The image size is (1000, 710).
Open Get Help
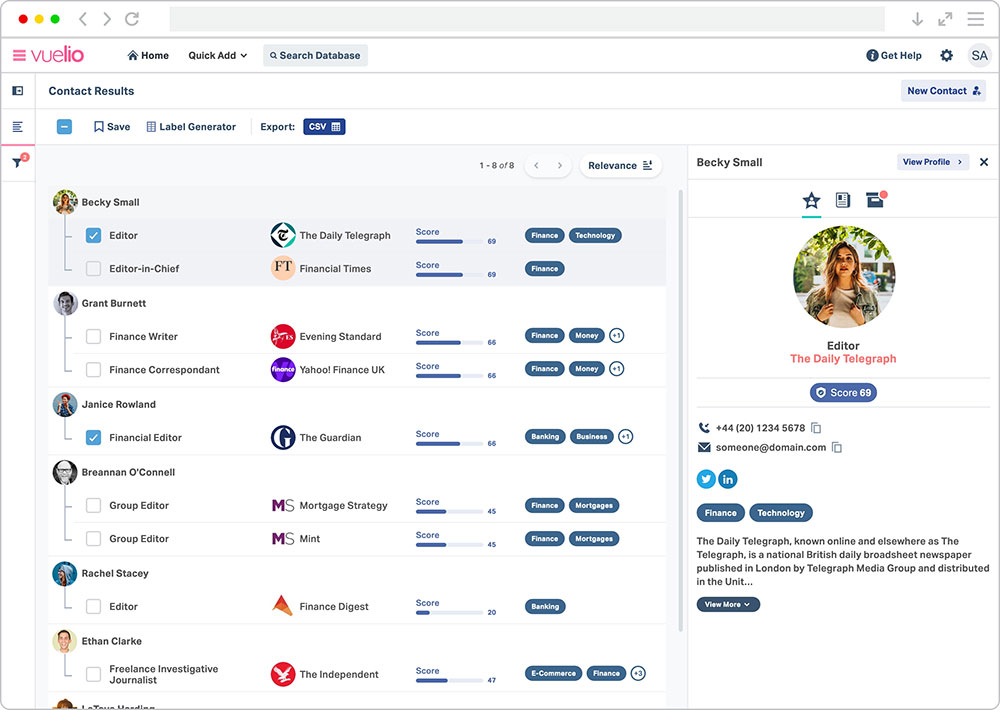[x=893, y=55]
